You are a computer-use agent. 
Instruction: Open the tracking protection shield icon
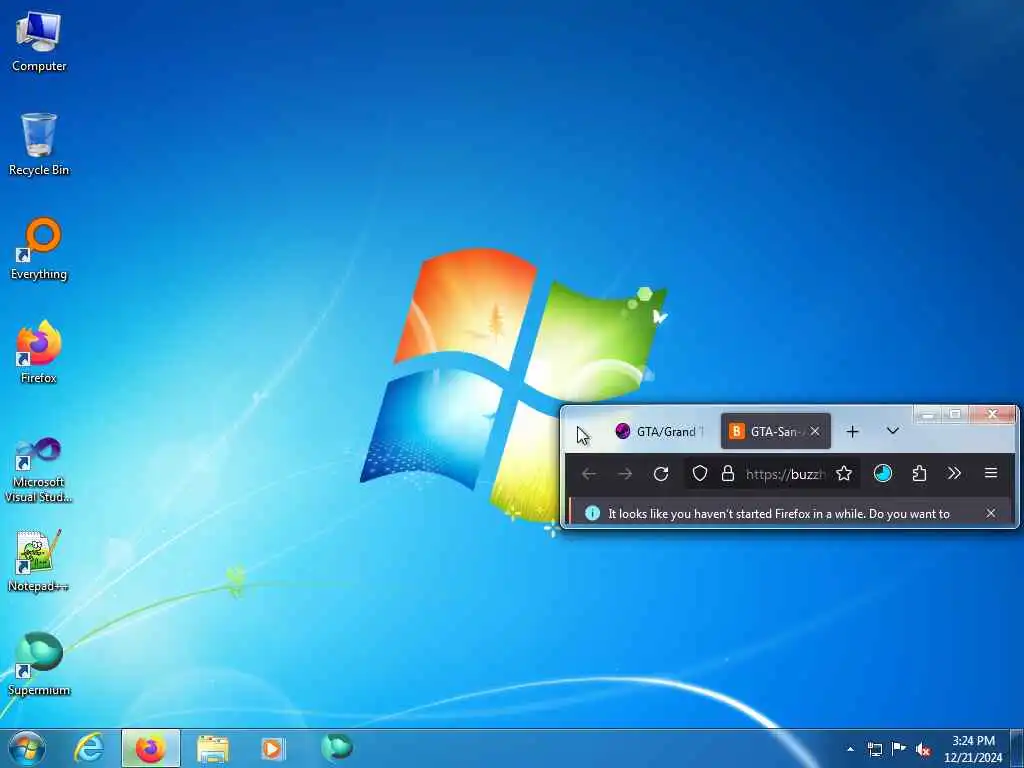[x=699, y=473]
